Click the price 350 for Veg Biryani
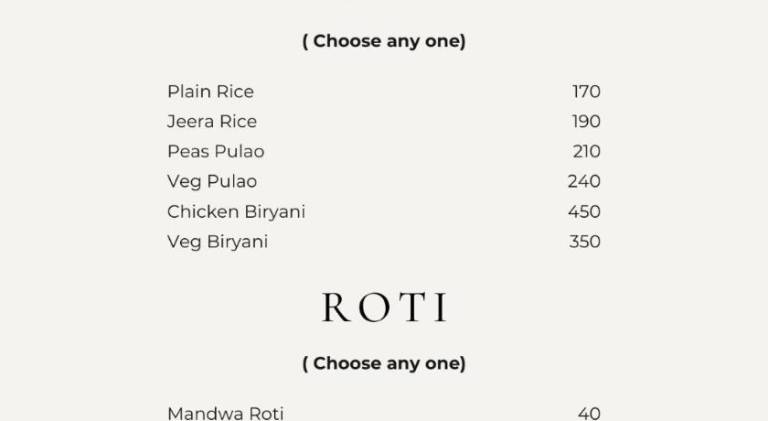Screen dimensions: 768x421 pos(585,242)
